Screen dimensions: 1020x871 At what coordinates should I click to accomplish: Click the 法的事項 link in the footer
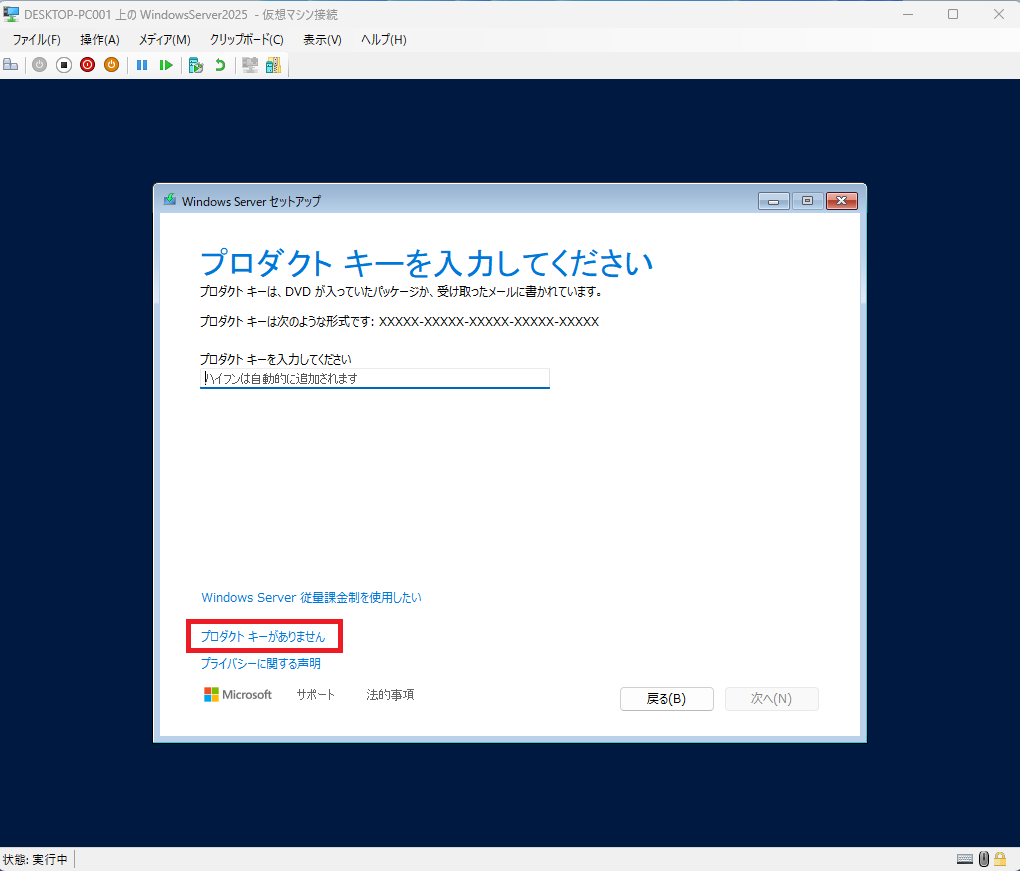click(x=390, y=695)
